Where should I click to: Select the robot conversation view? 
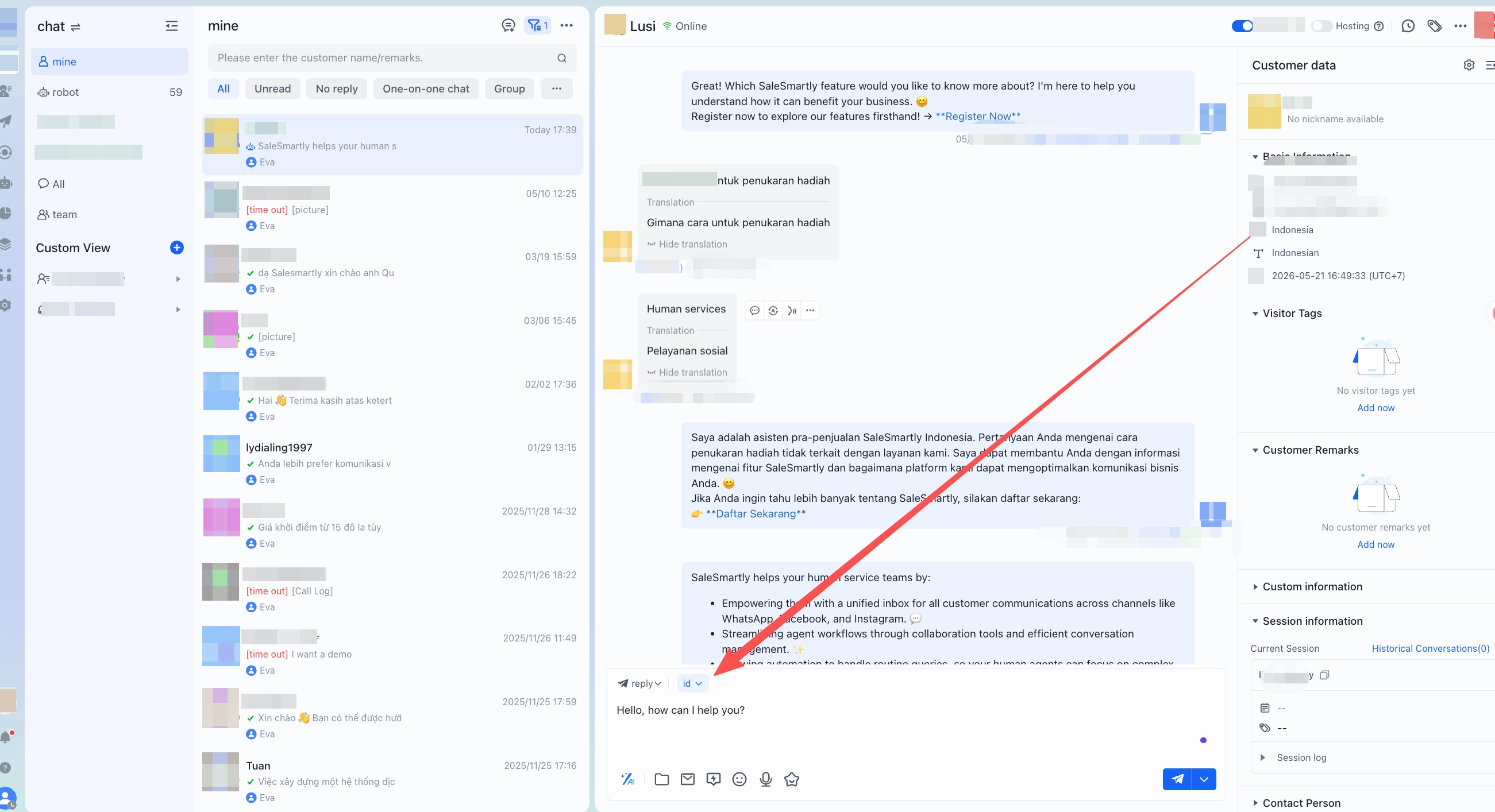point(110,92)
